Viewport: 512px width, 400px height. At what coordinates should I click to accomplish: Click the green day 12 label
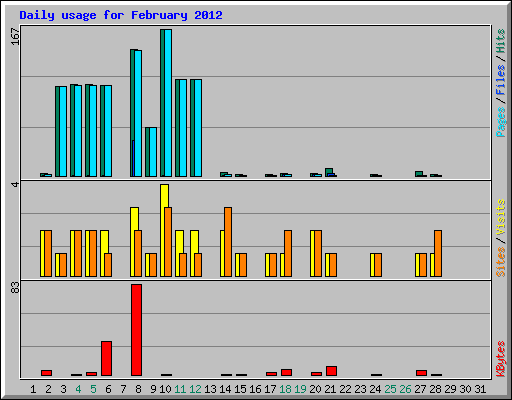tap(195, 389)
